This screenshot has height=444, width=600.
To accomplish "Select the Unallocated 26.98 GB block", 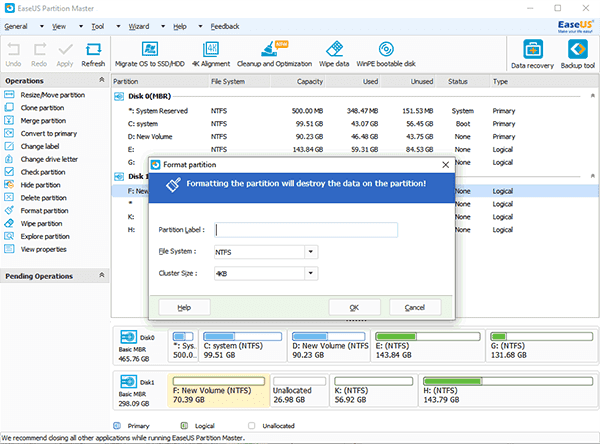I will click(300, 390).
